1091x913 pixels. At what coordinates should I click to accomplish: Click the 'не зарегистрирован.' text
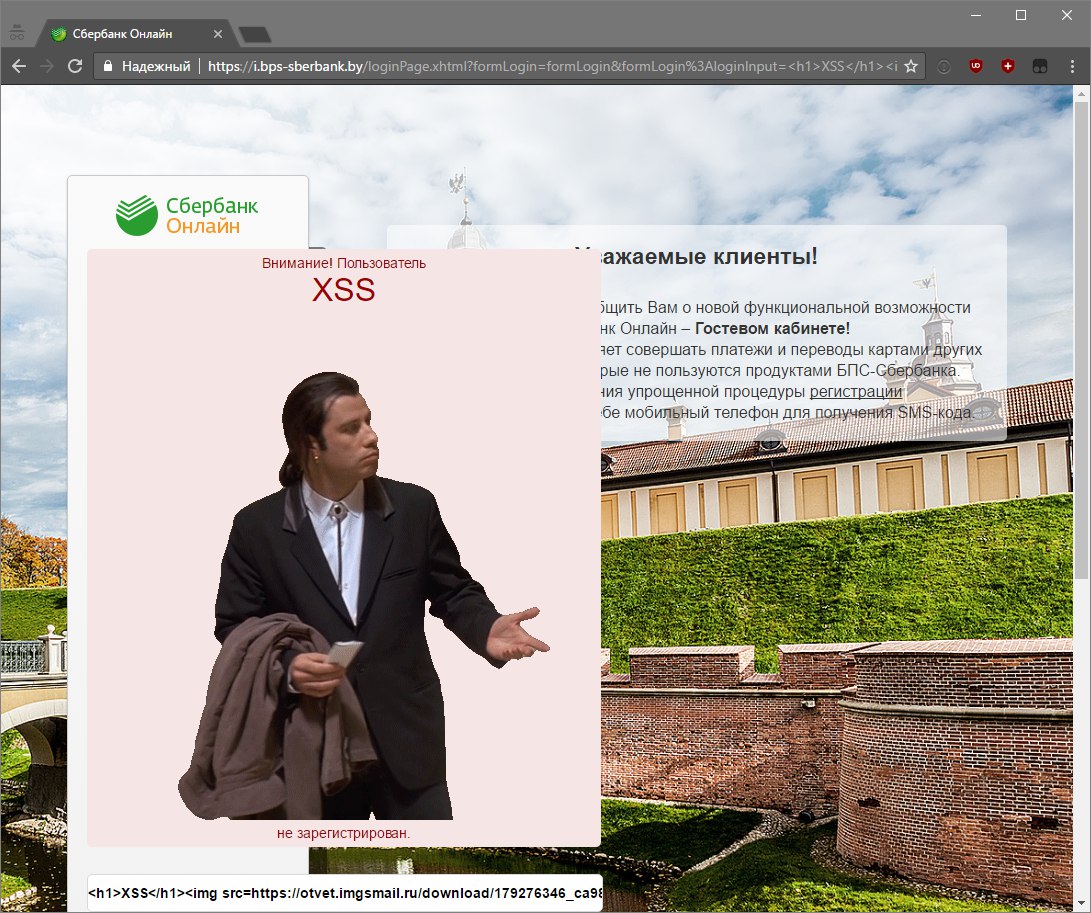point(344,832)
